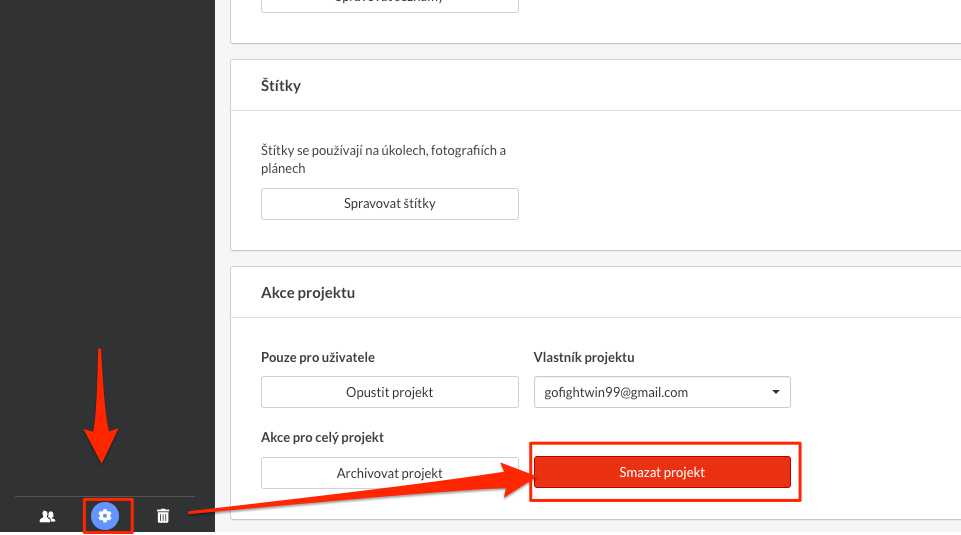Open the Vlastník projektu owner dropdown
The height and width of the screenshot is (535, 961).
(662, 392)
